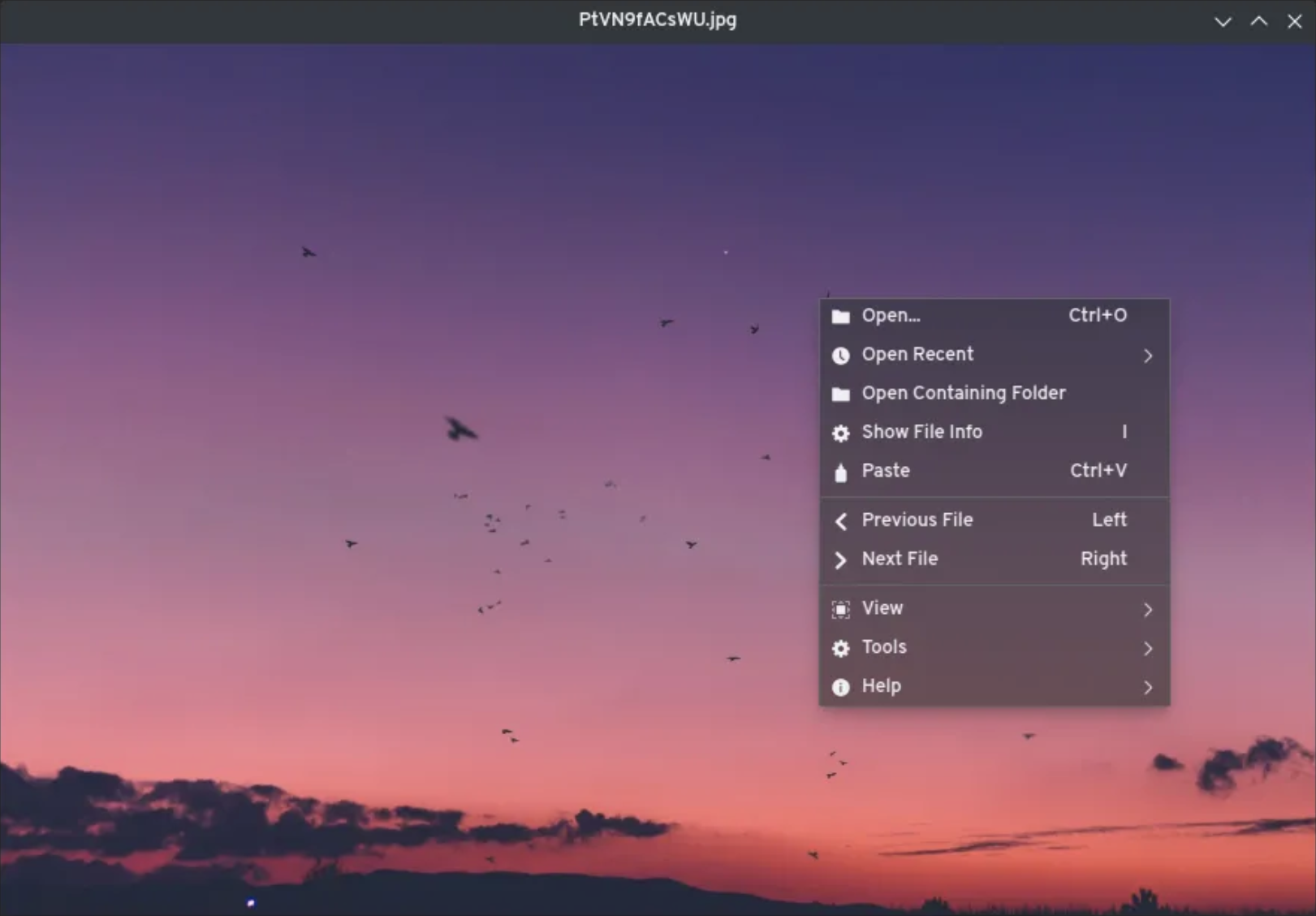Click the View icon in the context menu

click(x=841, y=609)
